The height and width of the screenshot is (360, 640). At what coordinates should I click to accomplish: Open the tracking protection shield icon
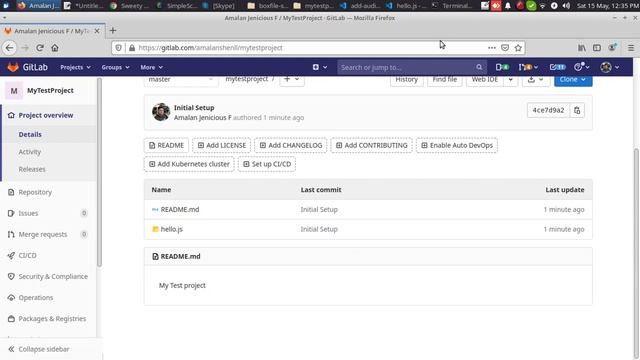tap(118, 48)
